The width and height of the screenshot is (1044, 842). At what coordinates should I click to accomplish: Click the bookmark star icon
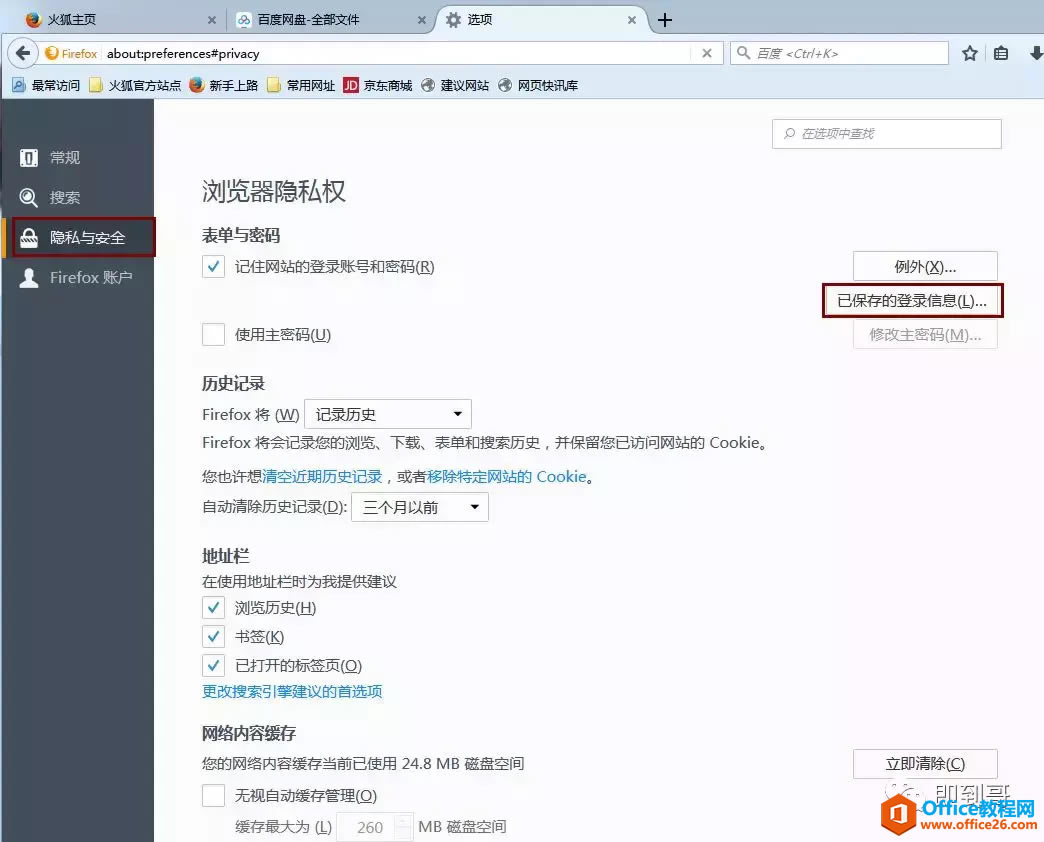tap(969, 53)
